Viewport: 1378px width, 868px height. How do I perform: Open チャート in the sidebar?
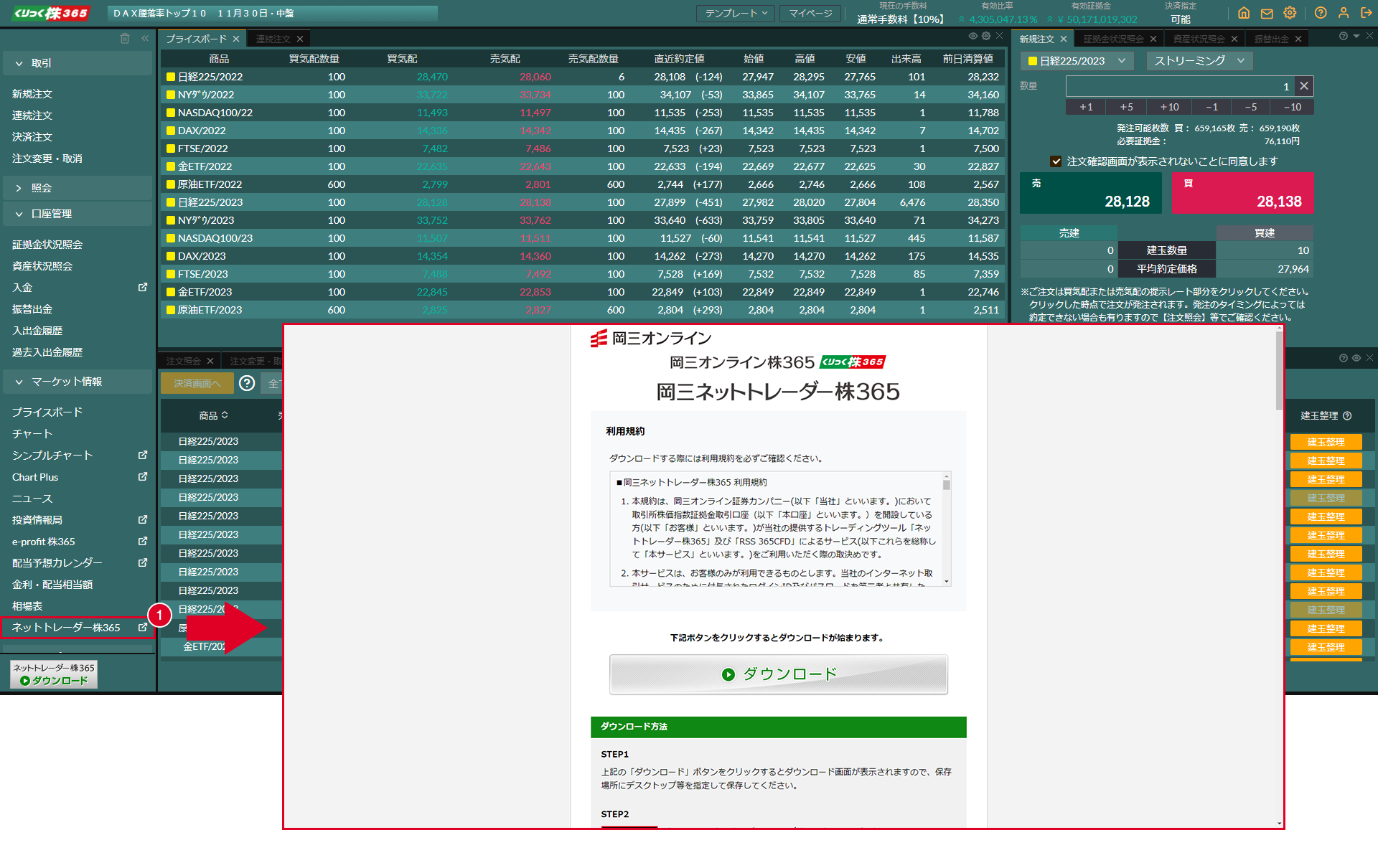click(x=32, y=433)
